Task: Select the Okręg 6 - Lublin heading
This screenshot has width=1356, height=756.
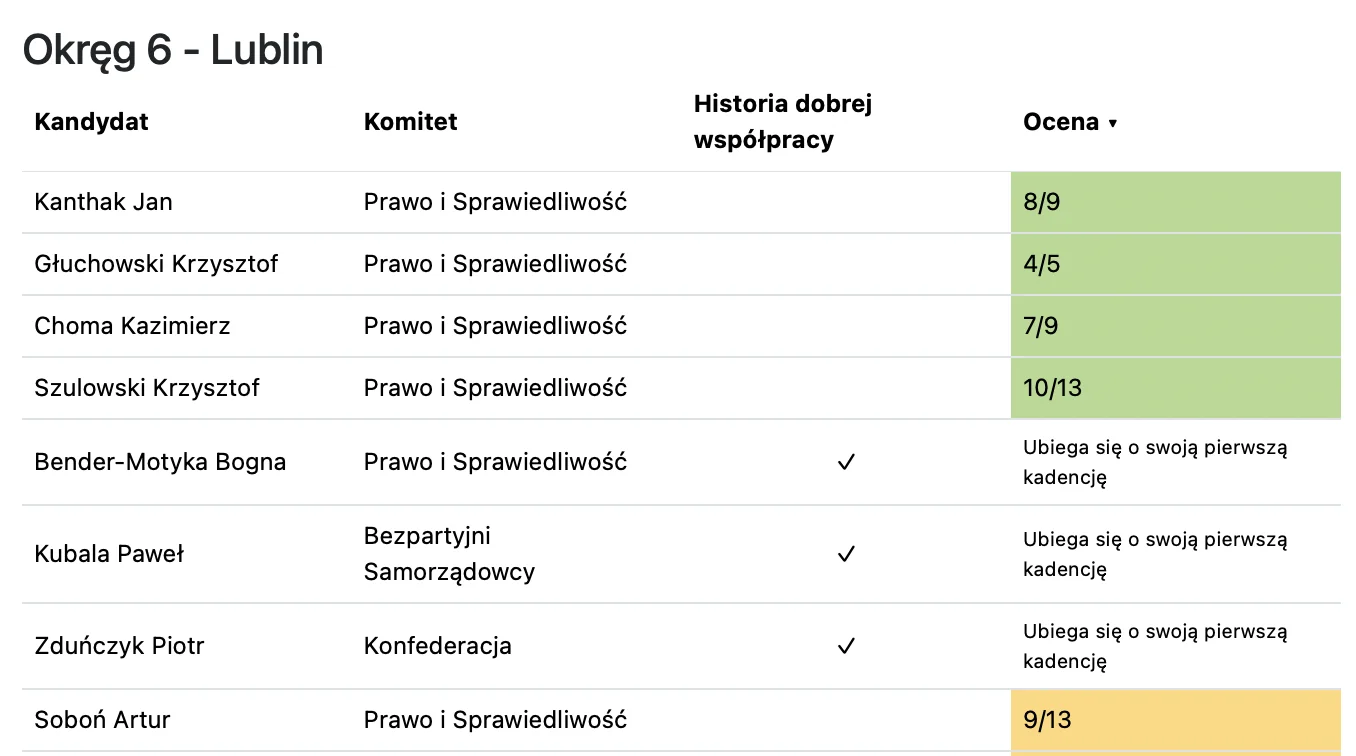Action: tap(173, 49)
